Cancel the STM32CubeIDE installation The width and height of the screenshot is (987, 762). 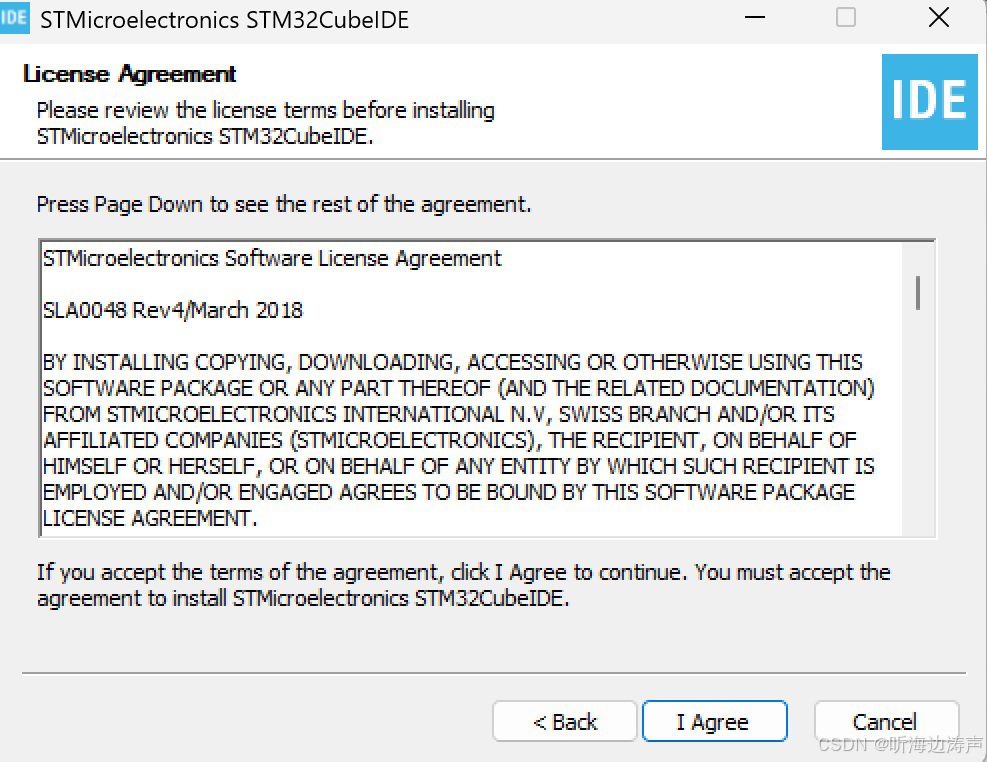886,721
